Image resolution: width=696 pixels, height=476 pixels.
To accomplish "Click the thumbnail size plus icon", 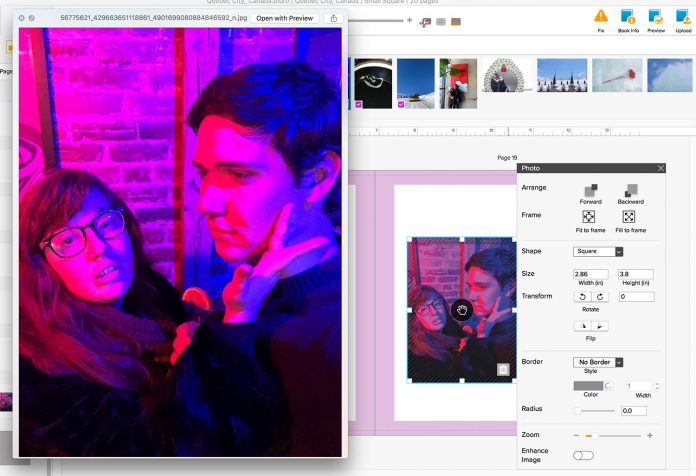I will 409,20.
